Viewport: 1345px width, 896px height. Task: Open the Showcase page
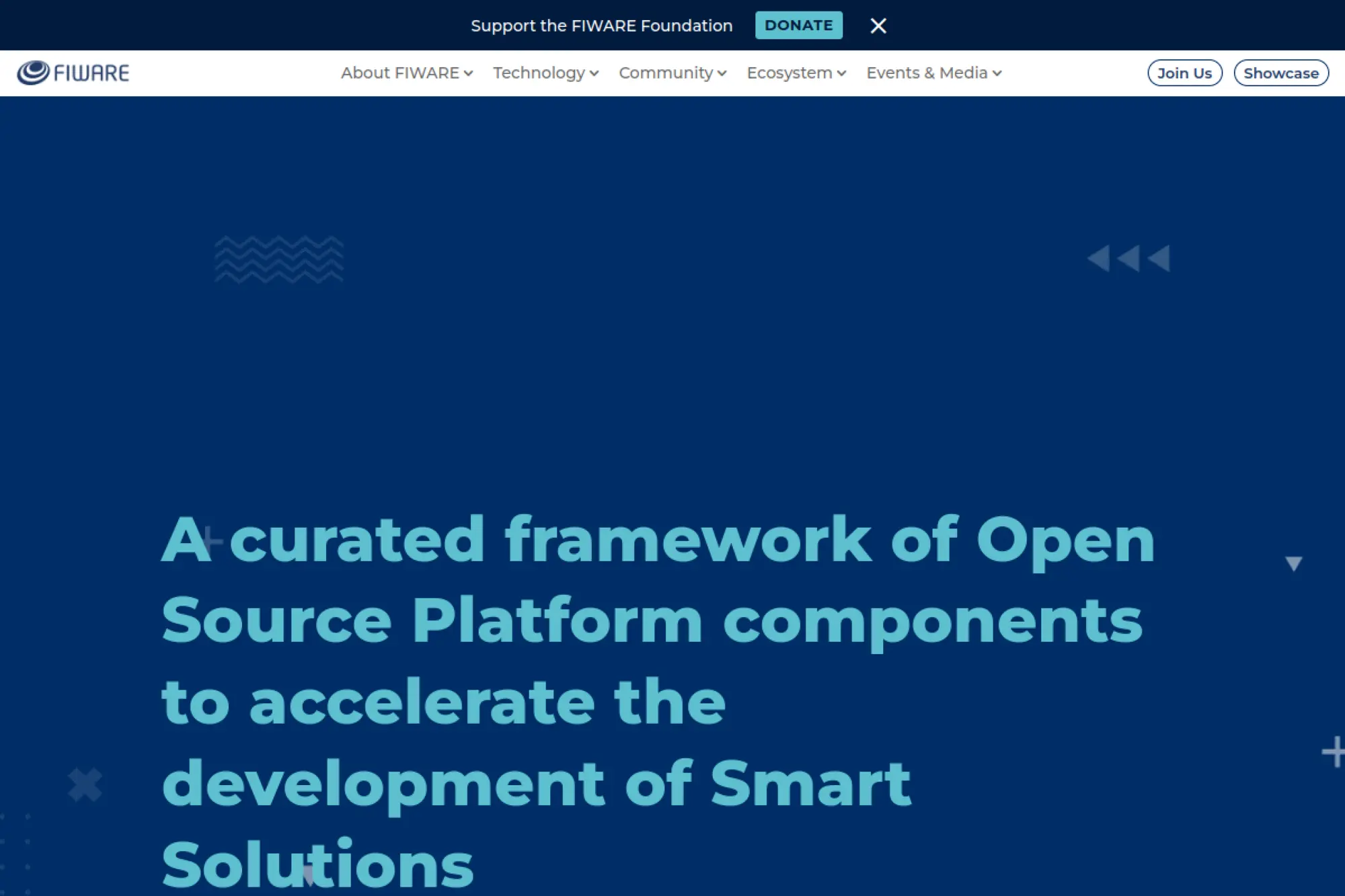pos(1280,73)
